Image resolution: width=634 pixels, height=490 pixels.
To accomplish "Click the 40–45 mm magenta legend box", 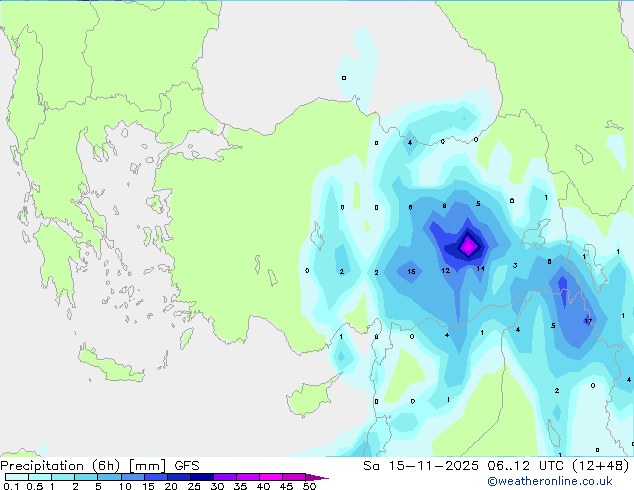I will point(271,477).
